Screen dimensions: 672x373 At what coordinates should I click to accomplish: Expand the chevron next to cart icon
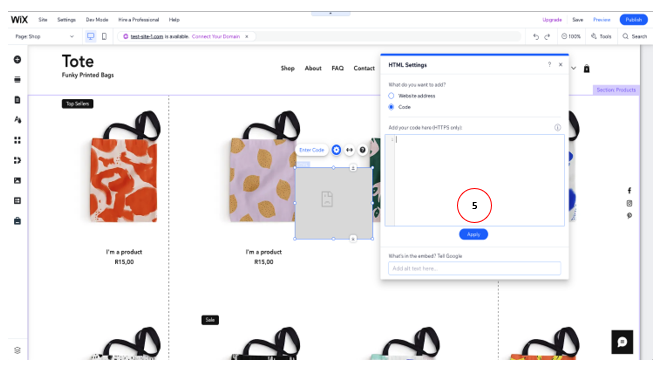tap(573, 68)
